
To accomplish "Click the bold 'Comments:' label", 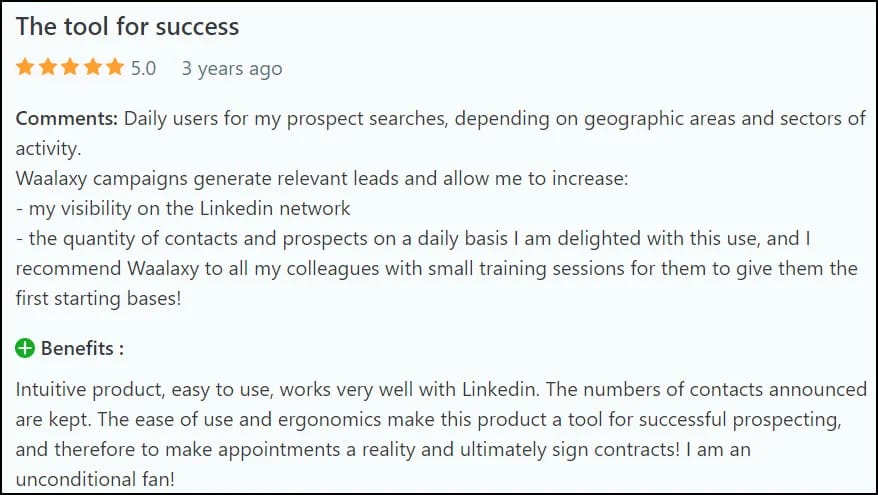I will coord(66,119).
